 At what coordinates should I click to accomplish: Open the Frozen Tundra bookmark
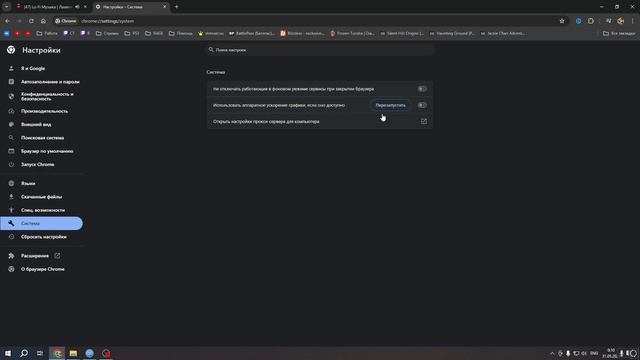[353, 33]
